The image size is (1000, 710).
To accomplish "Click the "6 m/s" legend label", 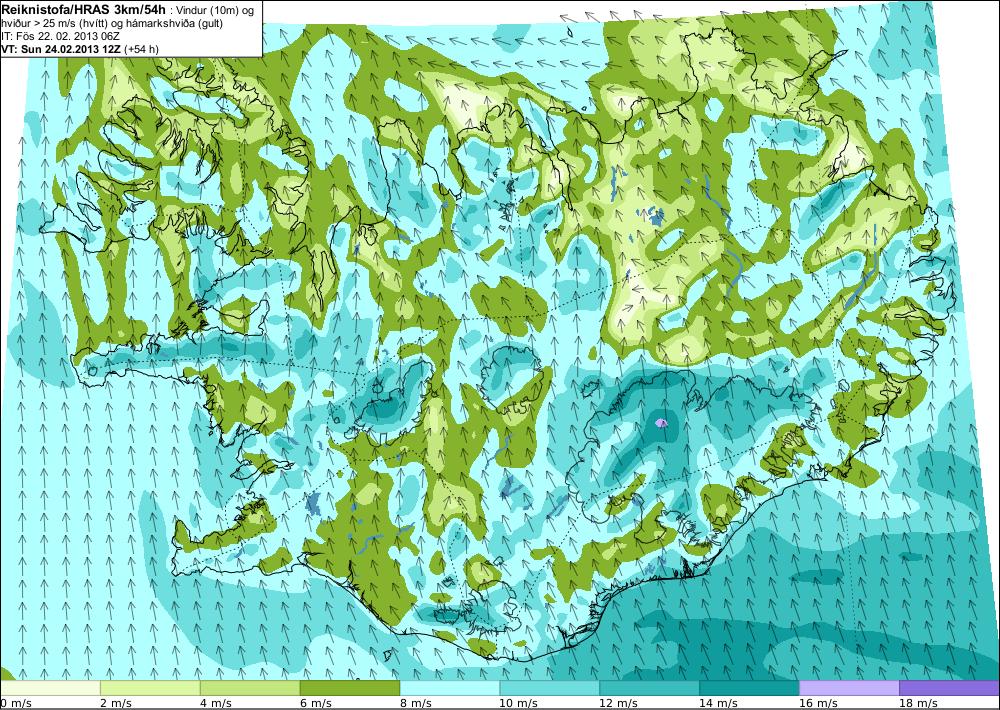I will [x=316, y=703].
